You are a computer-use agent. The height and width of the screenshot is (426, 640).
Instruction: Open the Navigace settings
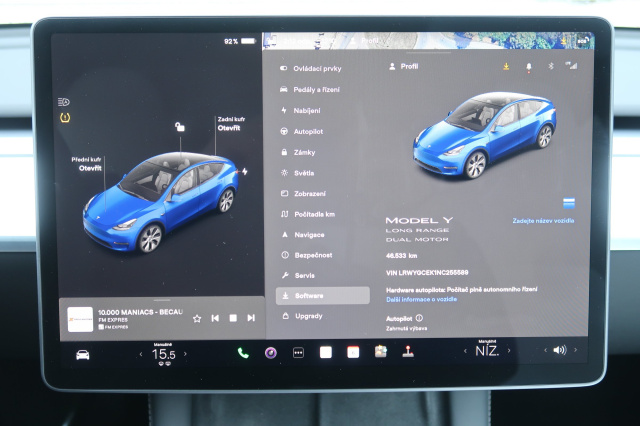pos(302,235)
